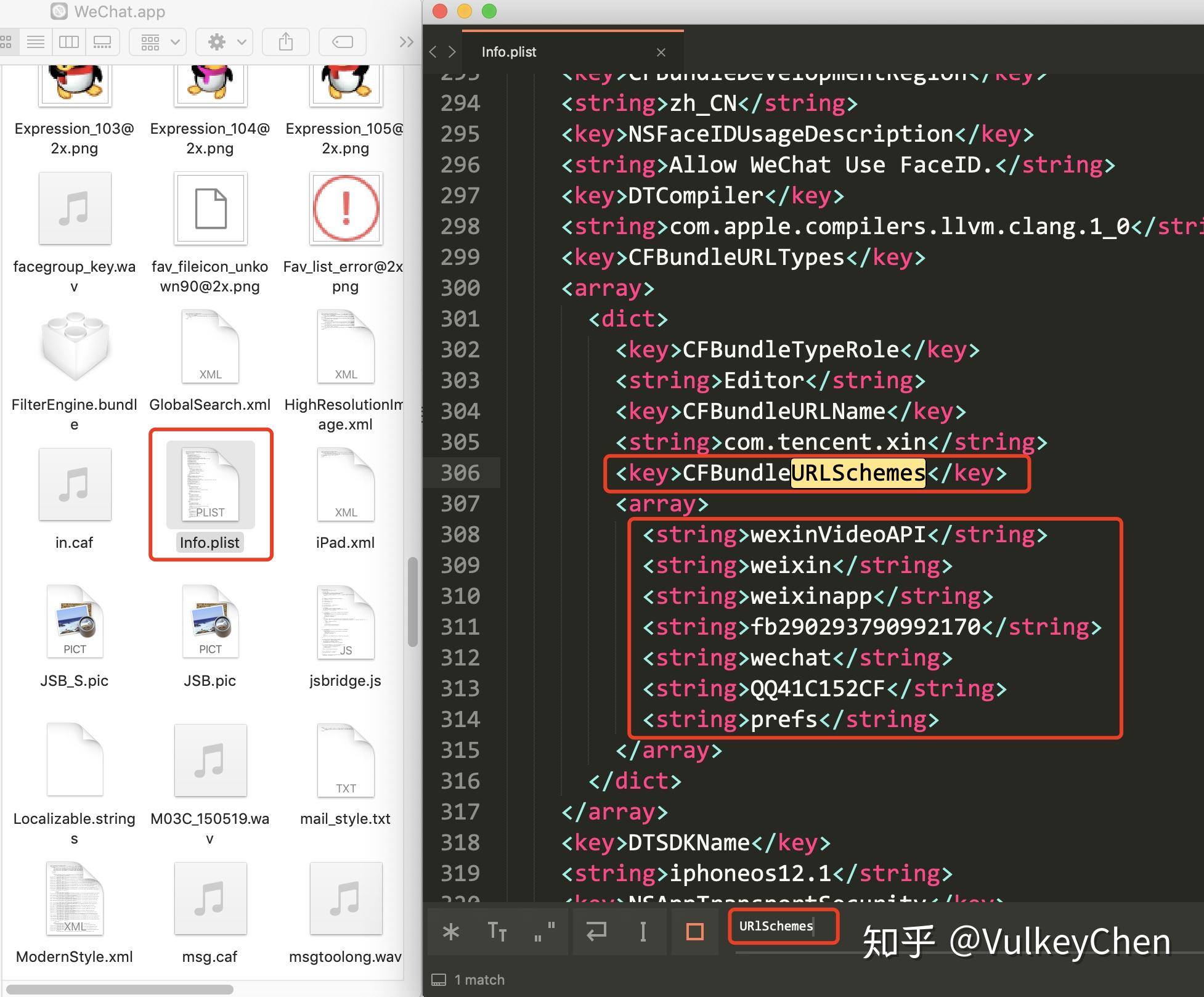Click Finder horizontal scrollbar
Image resolution: width=1204 pixels, height=997 pixels.
(x=120, y=990)
